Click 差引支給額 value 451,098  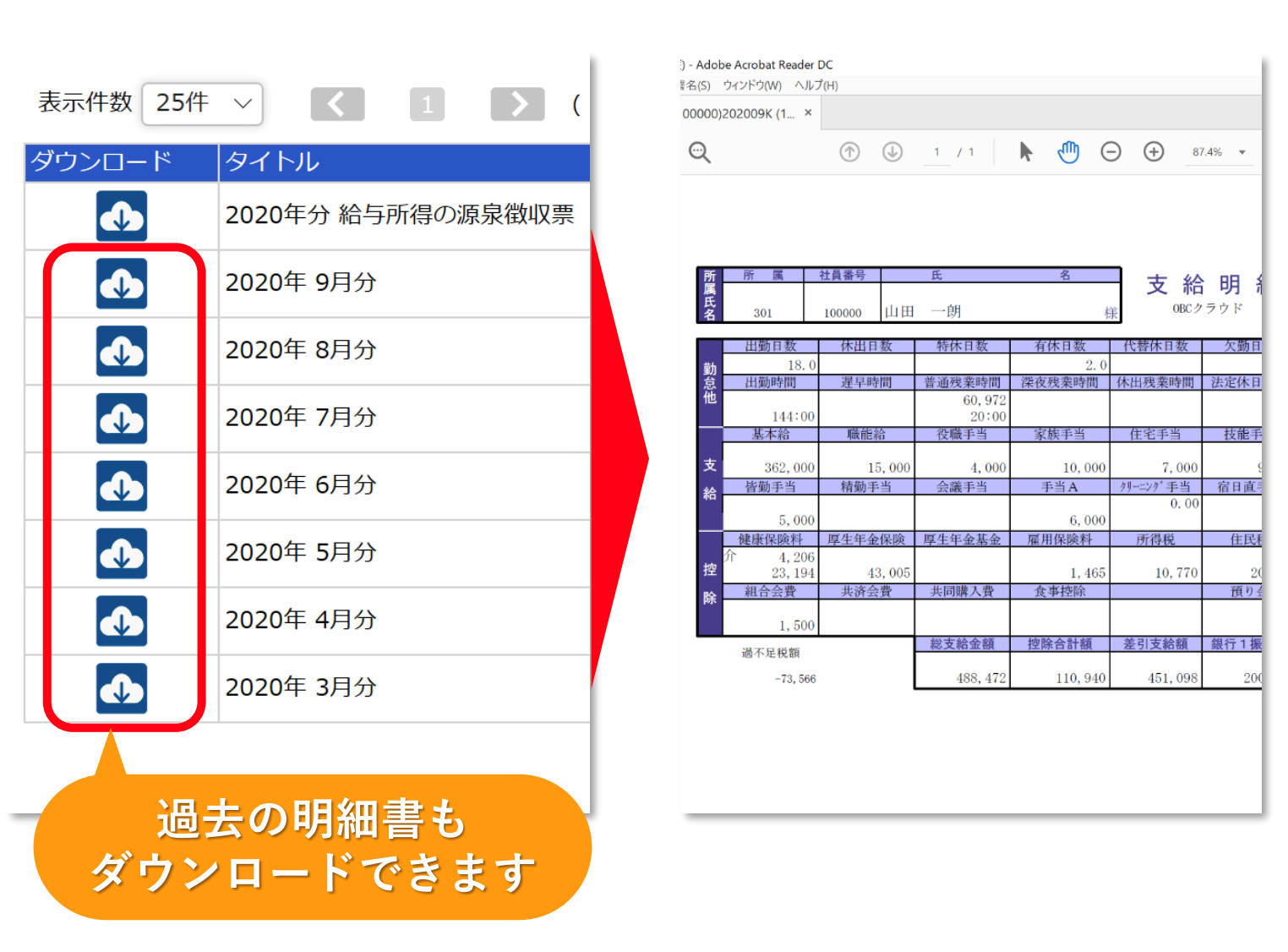click(x=1173, y=678)
